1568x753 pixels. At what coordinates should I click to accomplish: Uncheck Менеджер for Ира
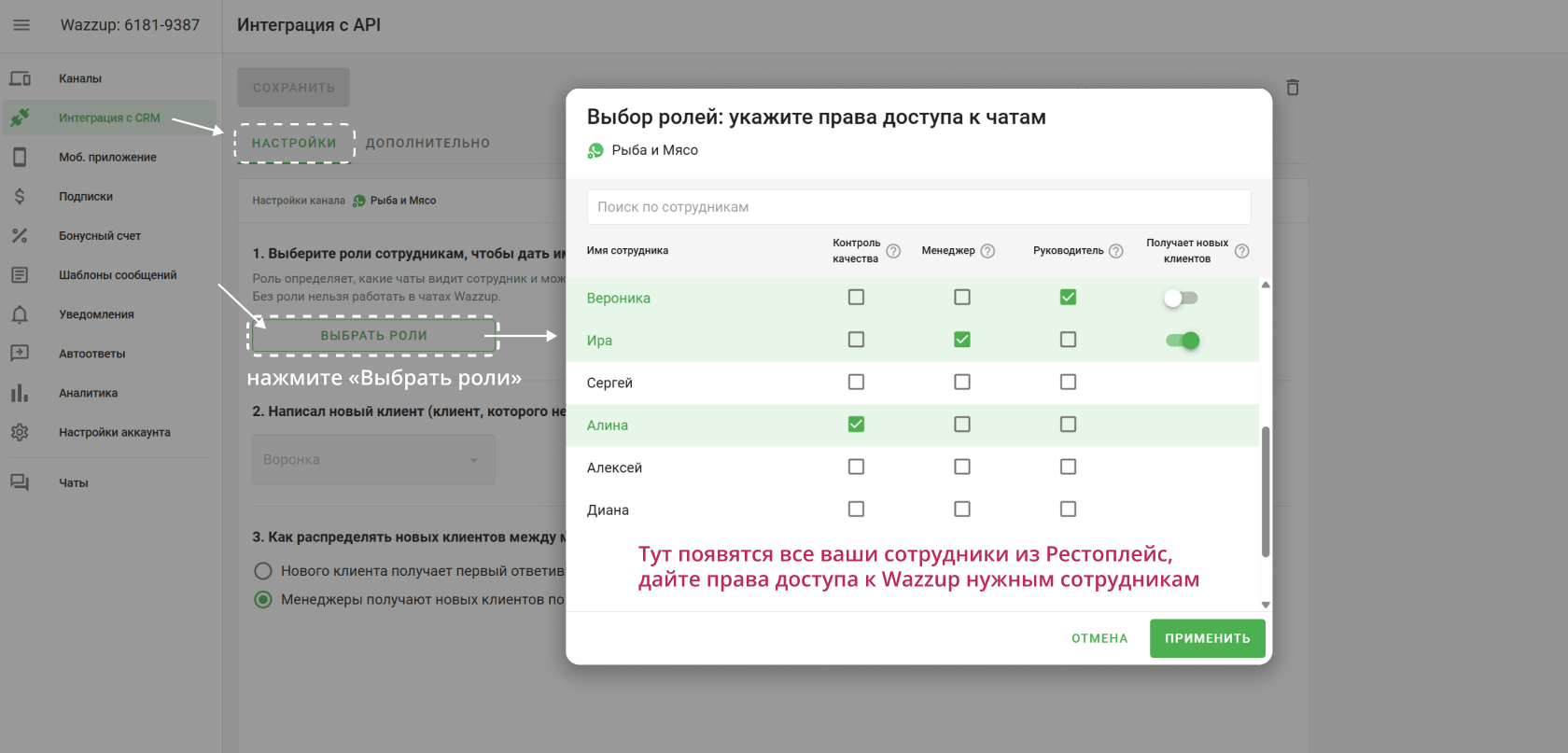tap(962, 340)
